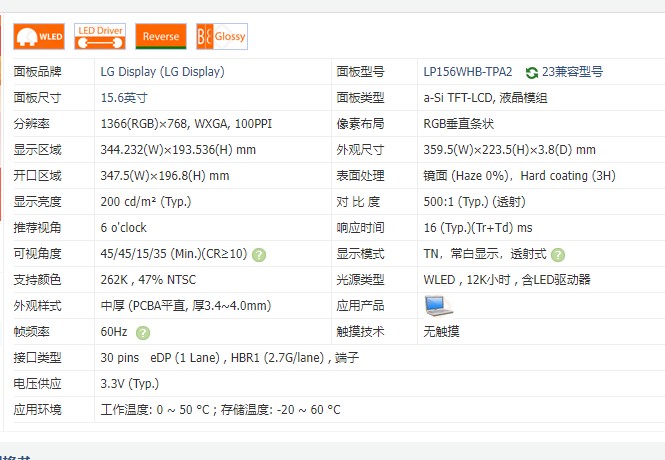The width and height of the screenshot is (665, 460).
Task: Click the LED Driver badge icon
Action: [100, 36]
